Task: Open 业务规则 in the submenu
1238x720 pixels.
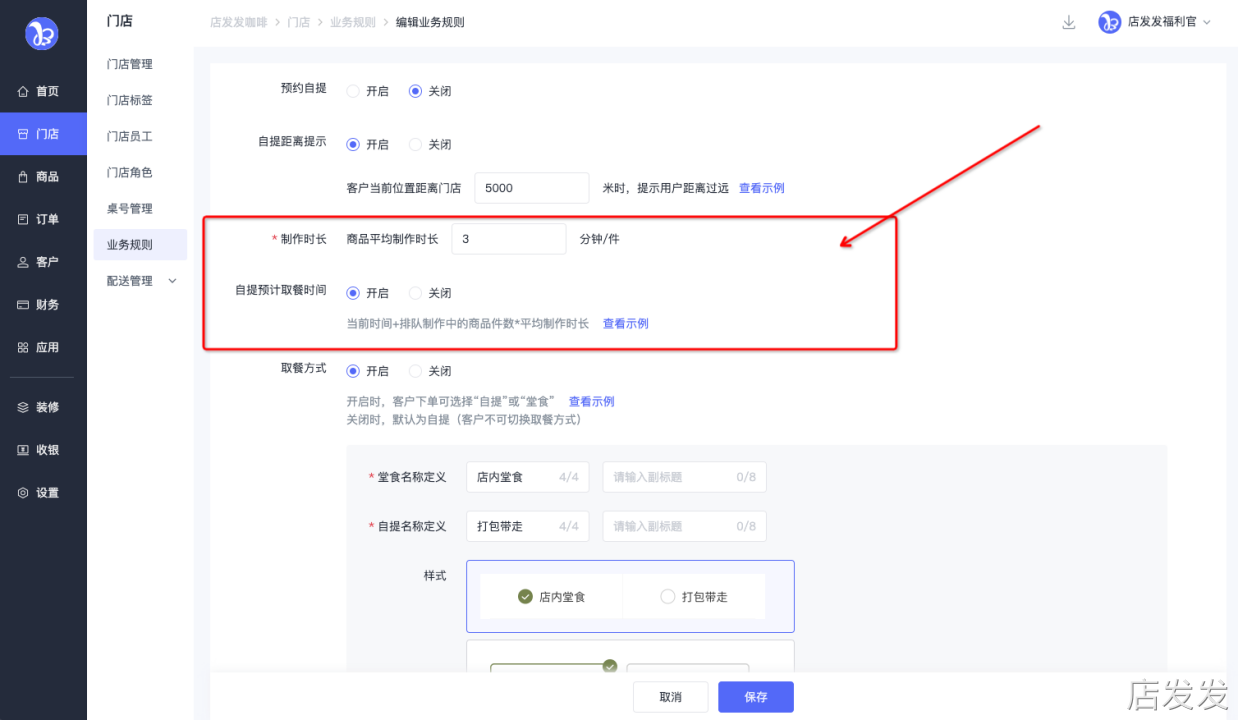Action: [140, 245]
